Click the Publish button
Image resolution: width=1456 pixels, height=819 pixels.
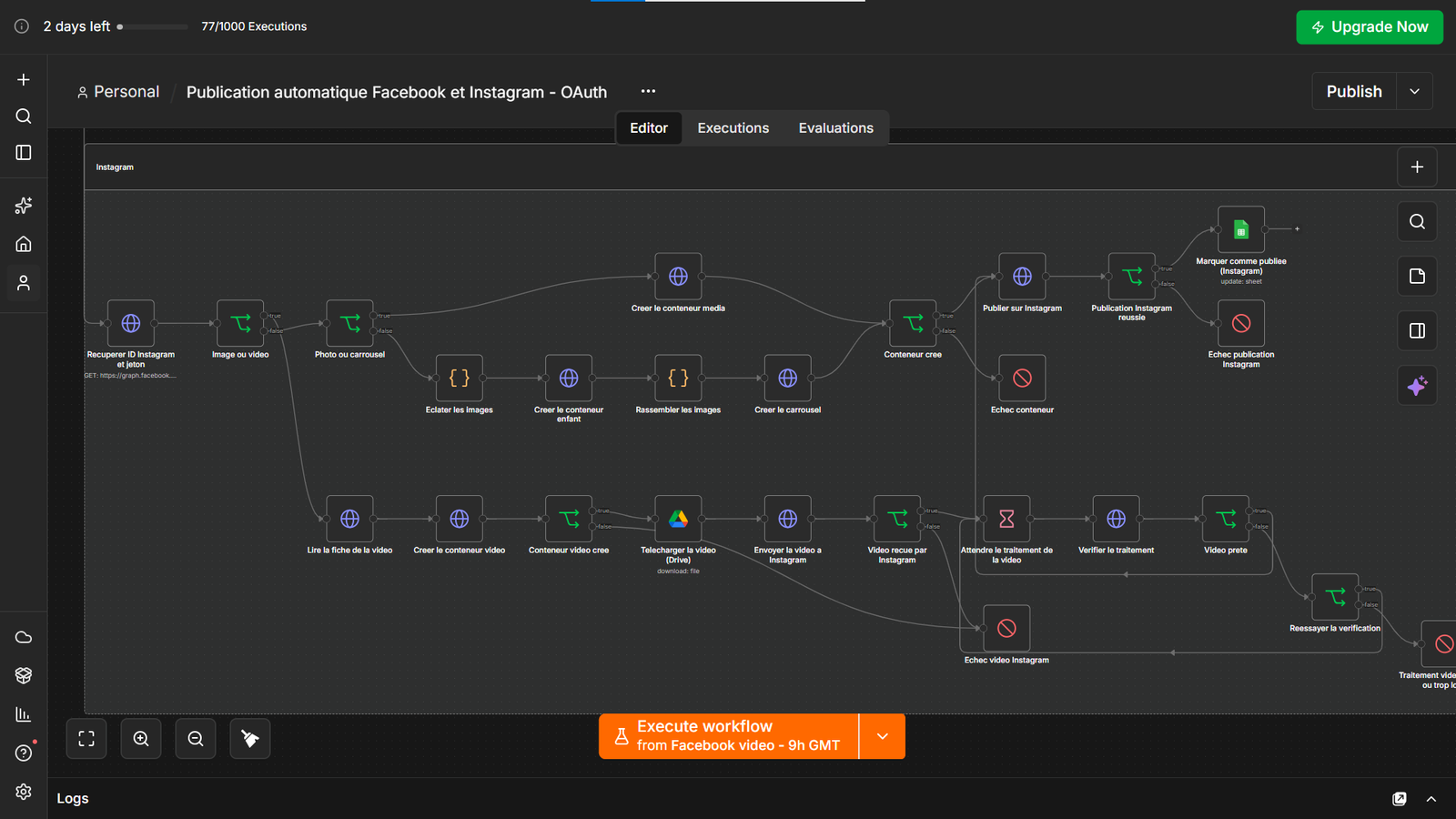coord(1354,91)
